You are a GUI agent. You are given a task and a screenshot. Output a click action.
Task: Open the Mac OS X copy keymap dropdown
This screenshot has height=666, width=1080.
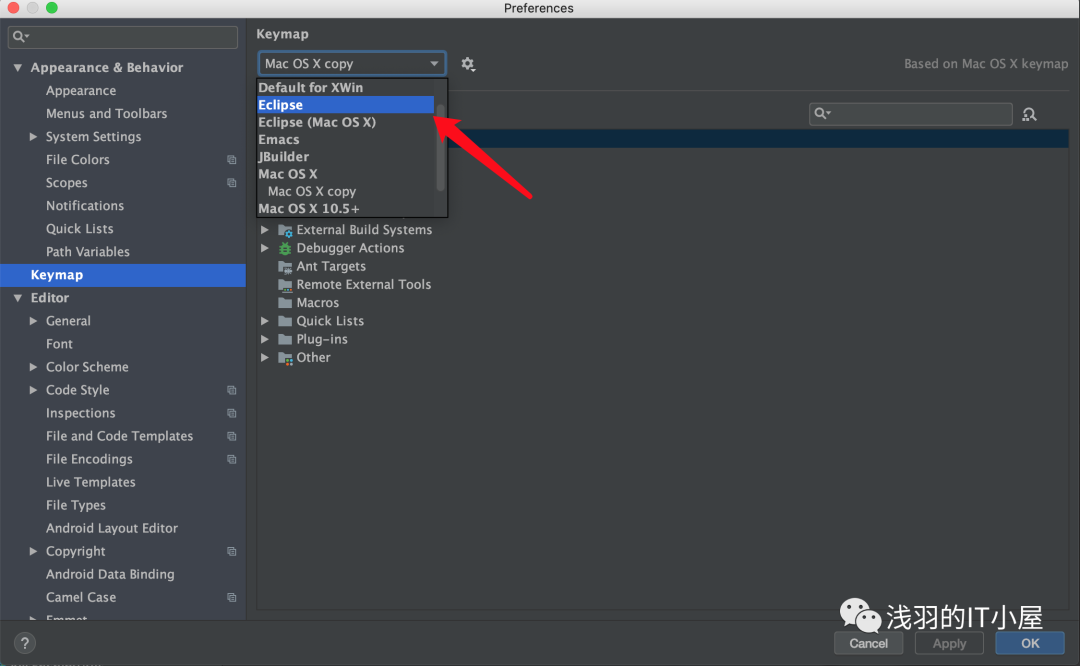(x=351, y=64)
